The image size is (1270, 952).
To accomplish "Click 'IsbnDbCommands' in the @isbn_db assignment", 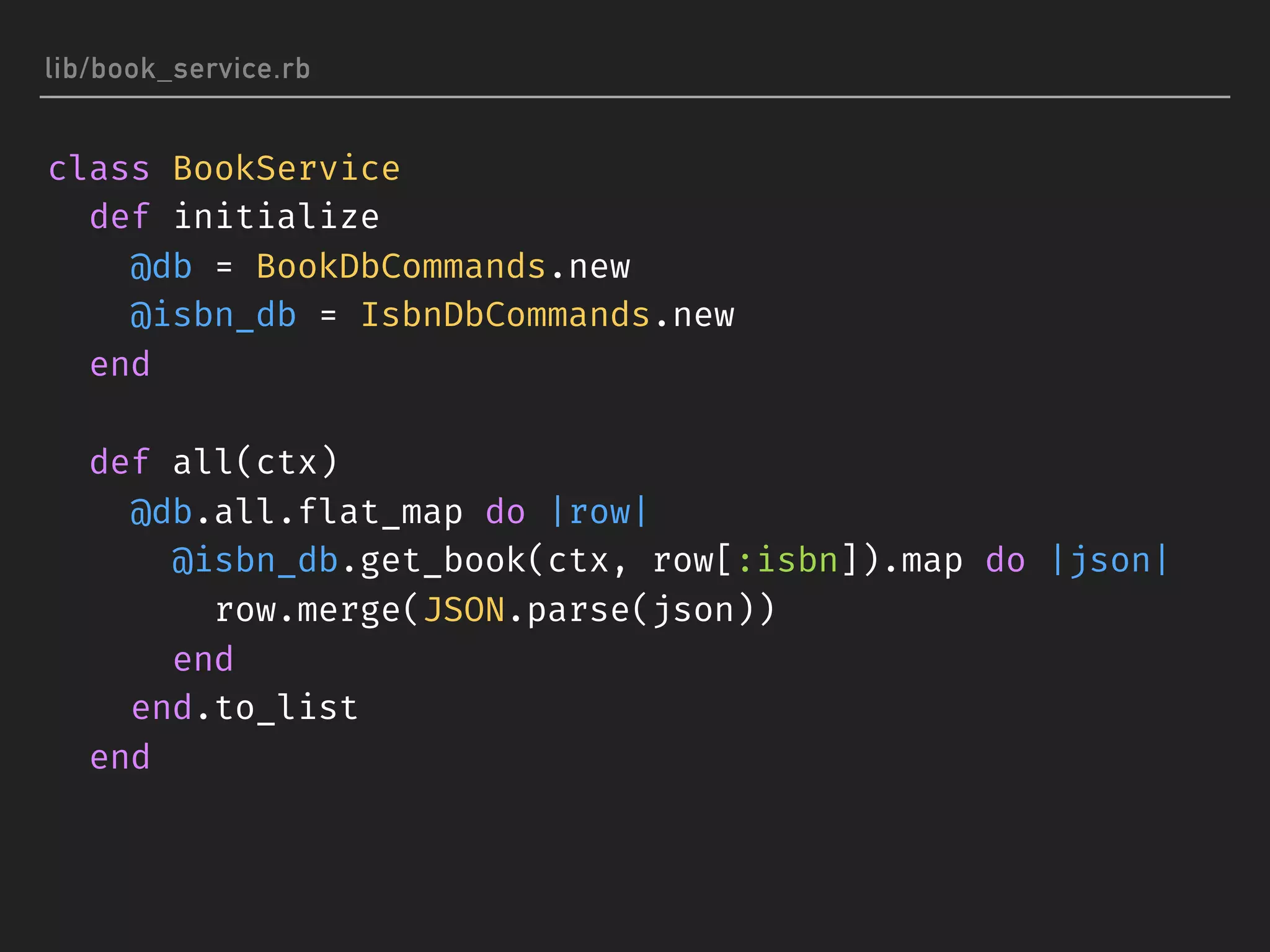I will pos(505,315).
